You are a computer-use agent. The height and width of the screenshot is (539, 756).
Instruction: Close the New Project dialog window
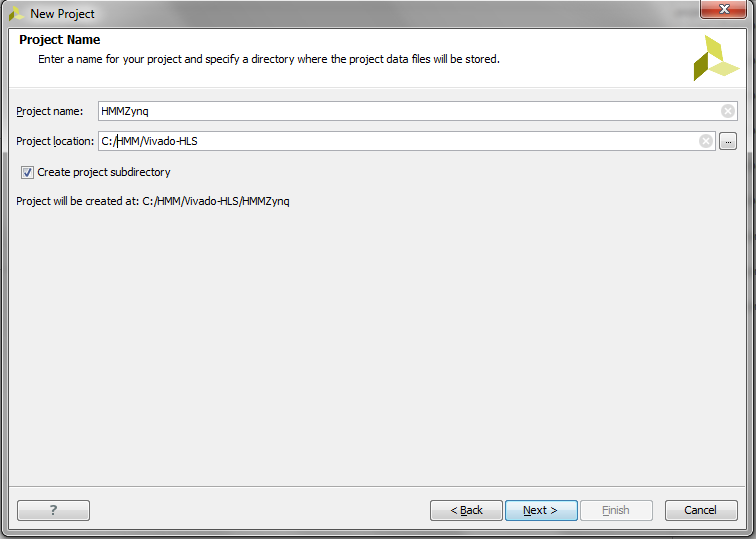click(x=723, y=9)
